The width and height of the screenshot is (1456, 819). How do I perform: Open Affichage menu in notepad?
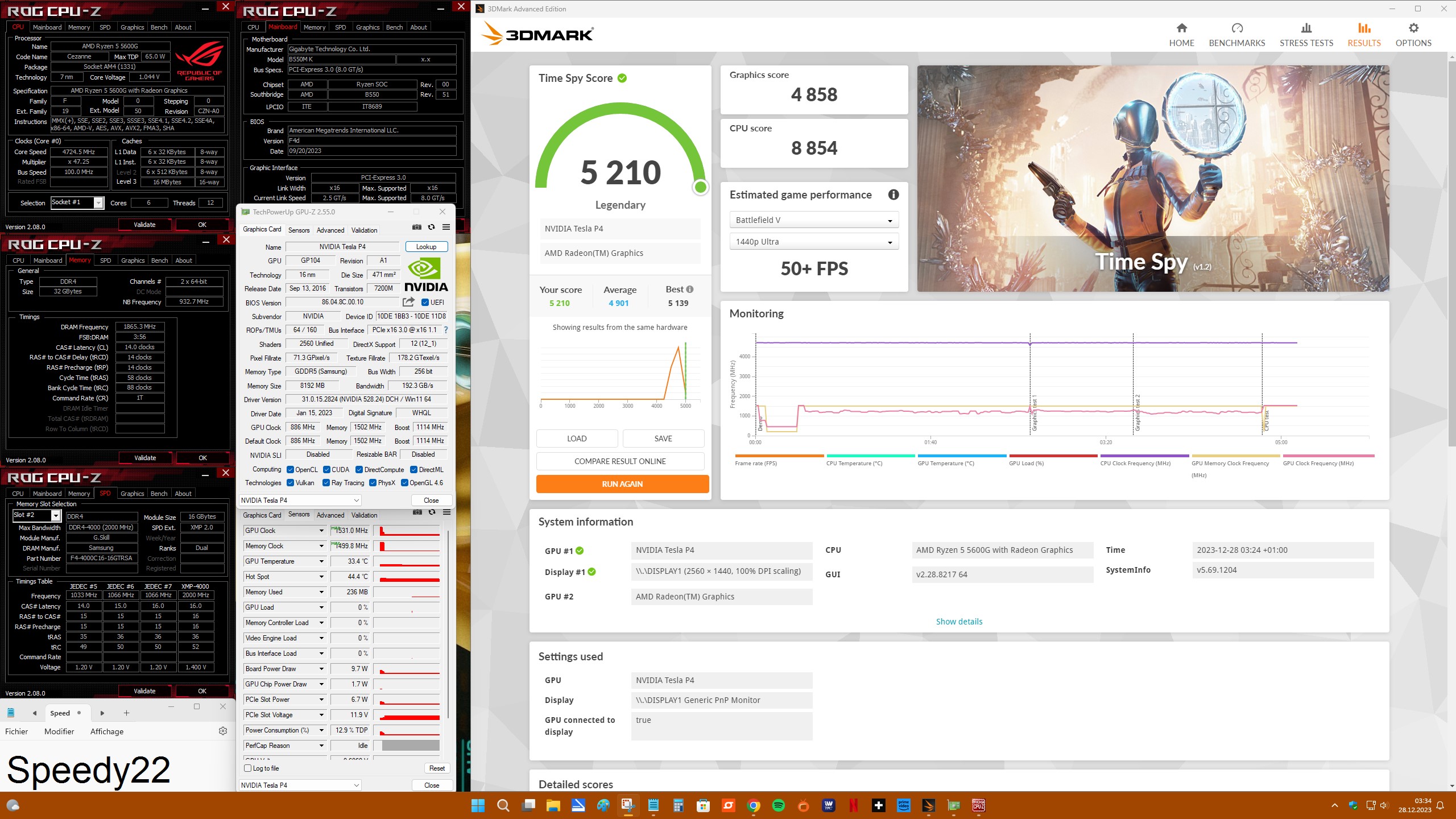(107, 731)
